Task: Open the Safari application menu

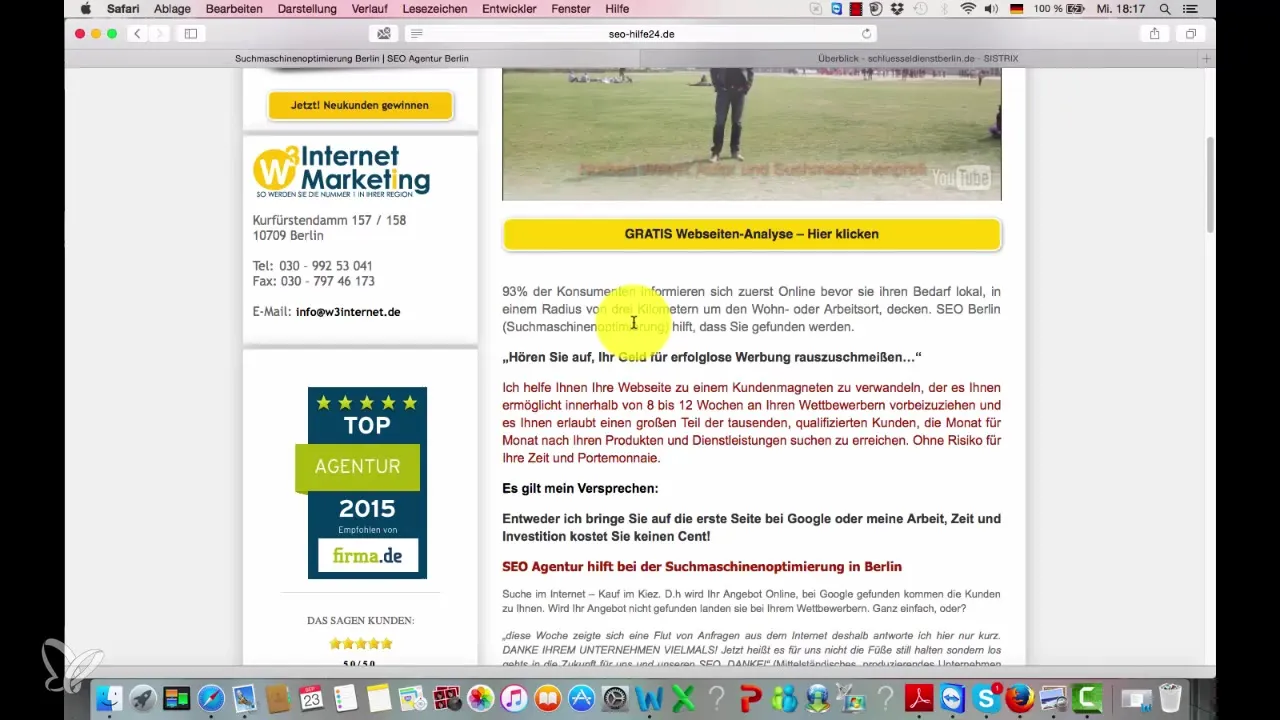Action: [122, 9]
